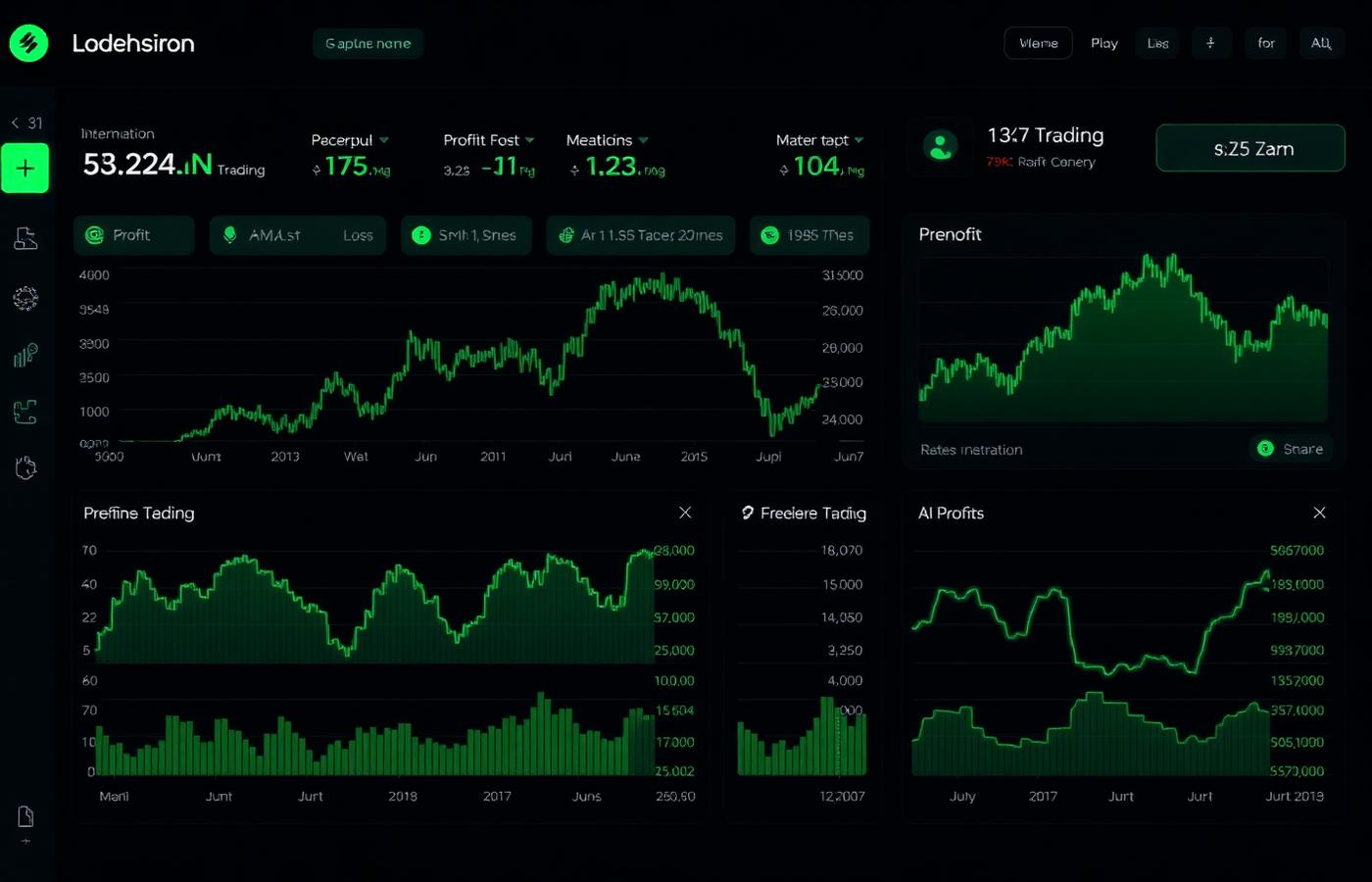Open the ALL nav item
Screen dimensions: 1372x882
click(x=1321, y=43)
